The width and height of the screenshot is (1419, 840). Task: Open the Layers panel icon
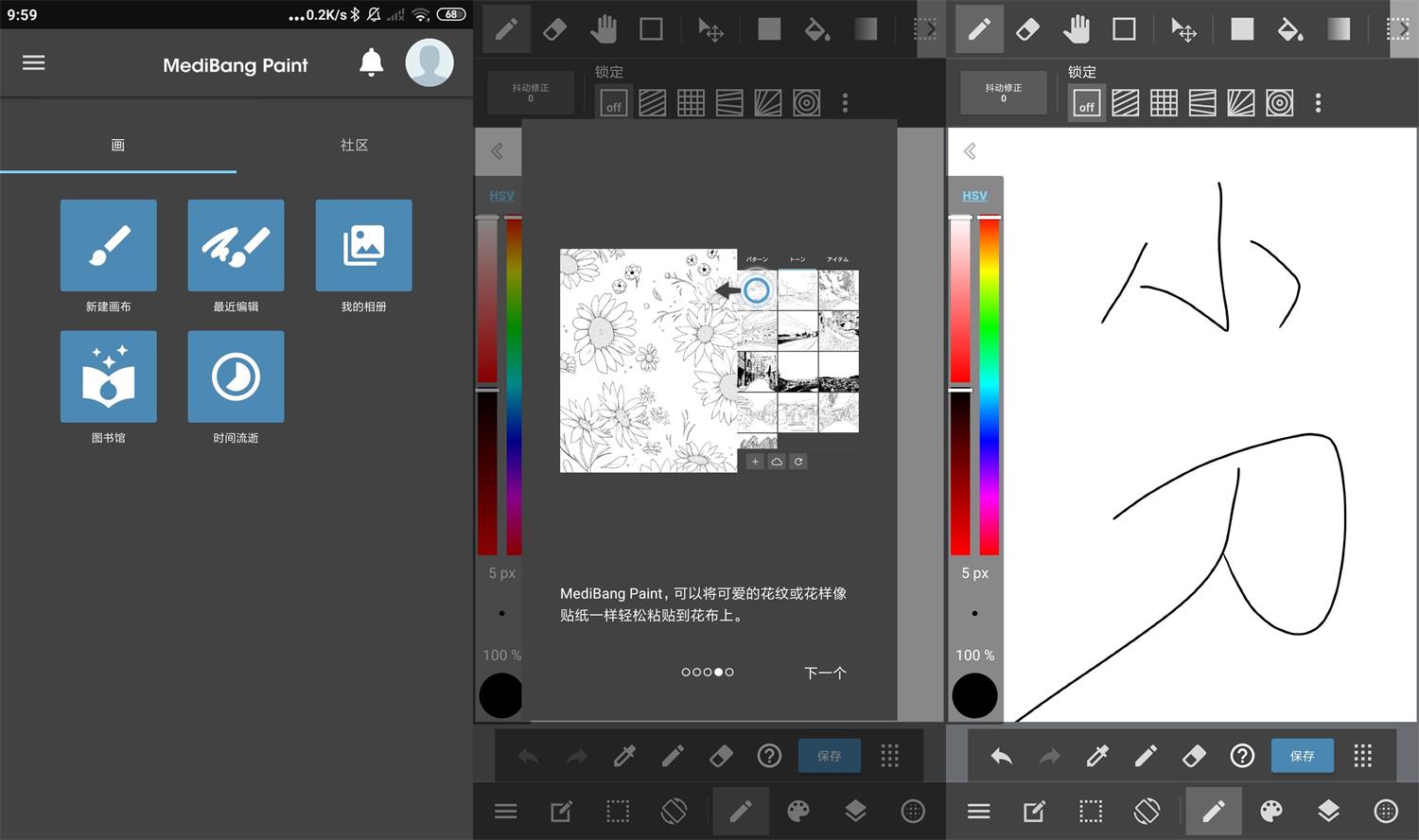click(1328, 811)
